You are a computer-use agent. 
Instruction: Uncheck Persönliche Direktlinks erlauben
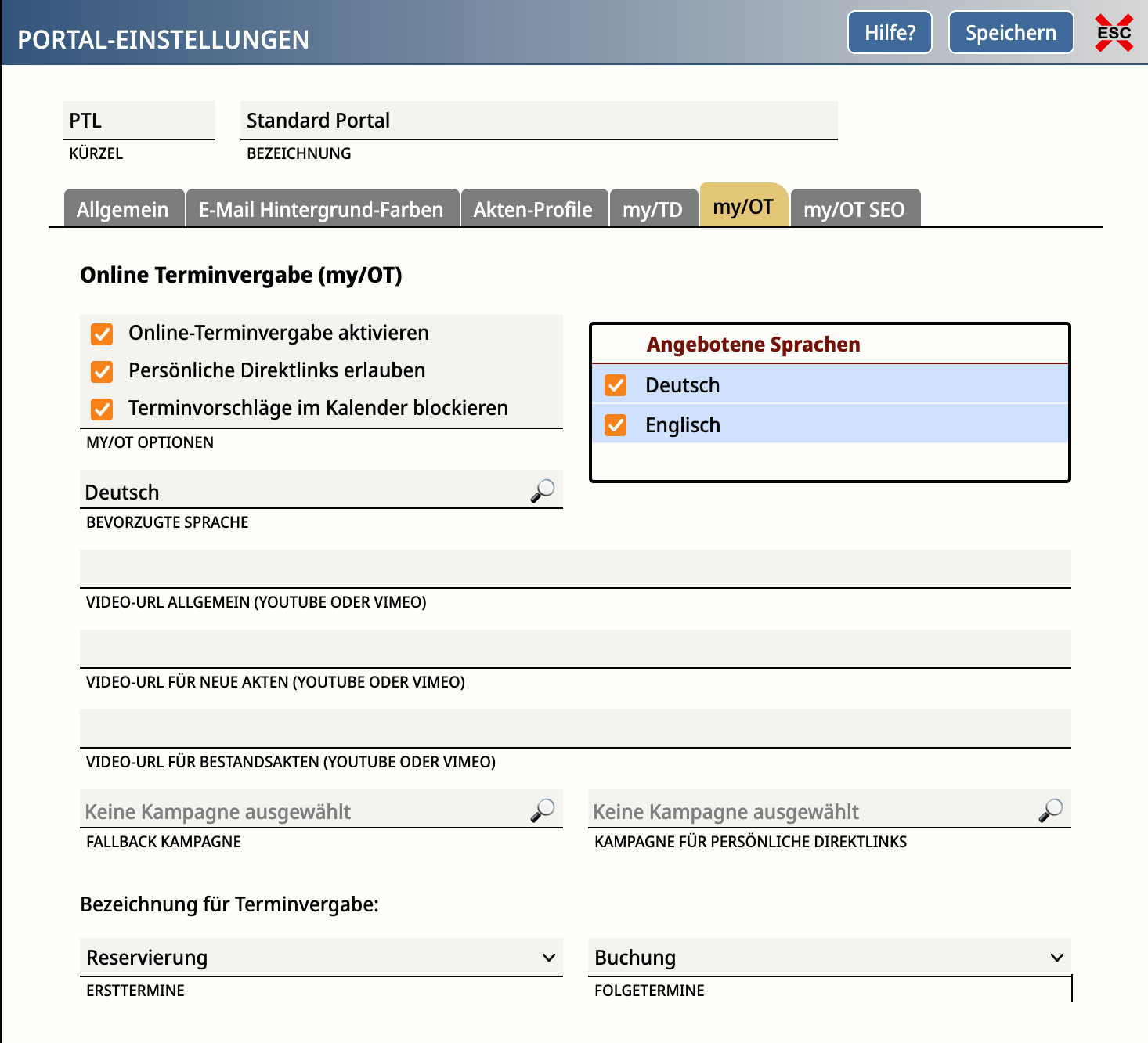pos(102,371)
